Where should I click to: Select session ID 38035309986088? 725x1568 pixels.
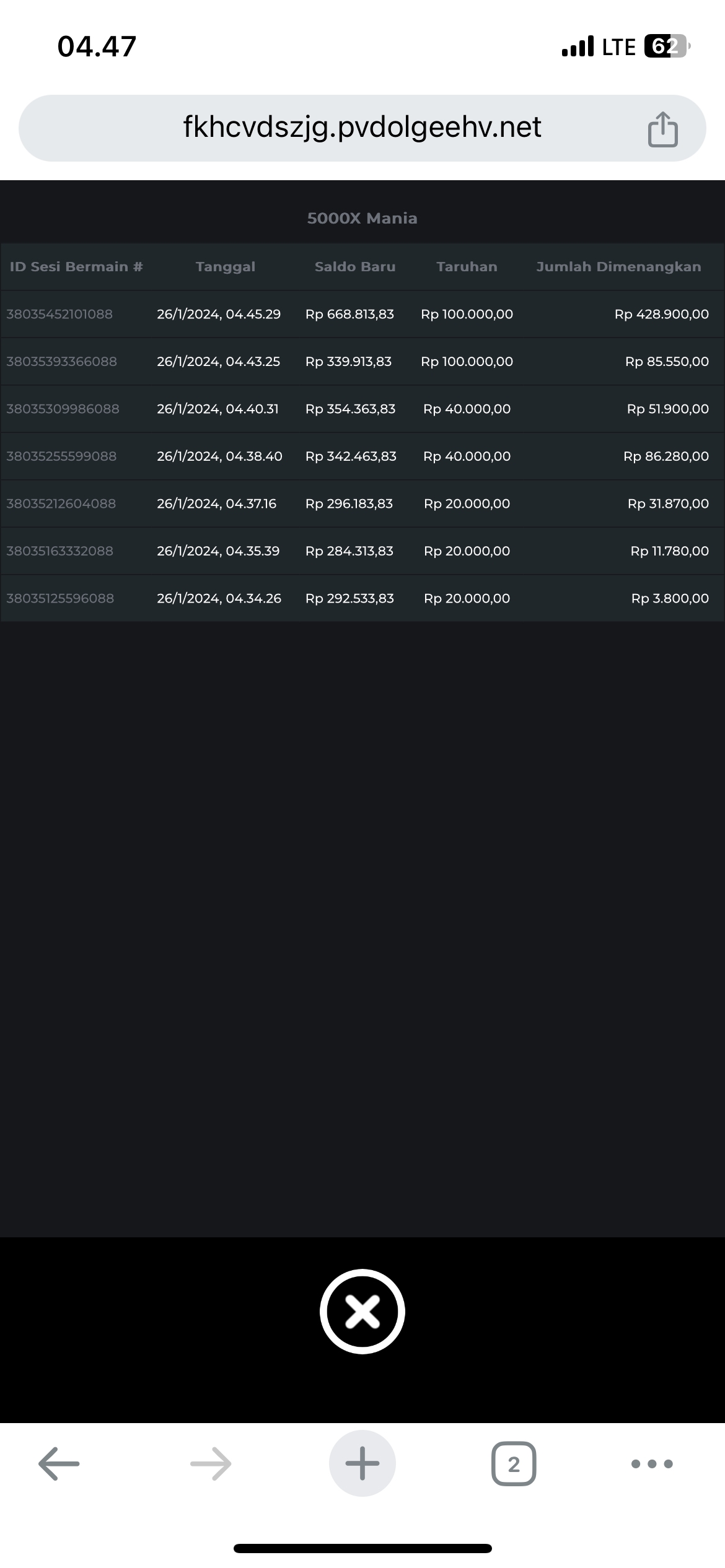pyautogui.click(x=63, y=409)
